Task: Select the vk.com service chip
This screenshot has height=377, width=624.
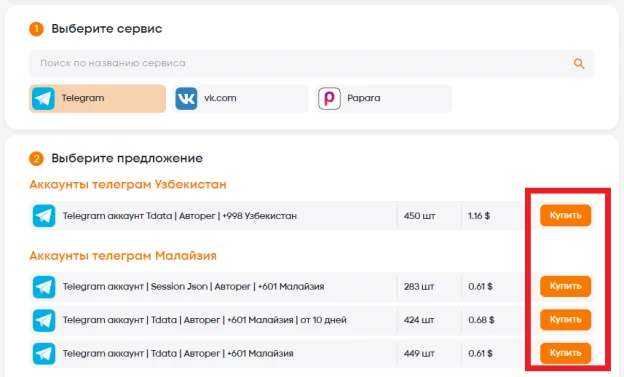Action: coord(240,98)
